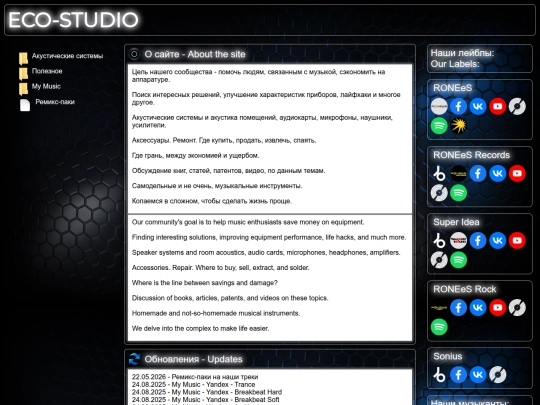540x405 pixels.
Task: Open the YouTube icon under RONEeS Rock
Action: coord(498,308)
